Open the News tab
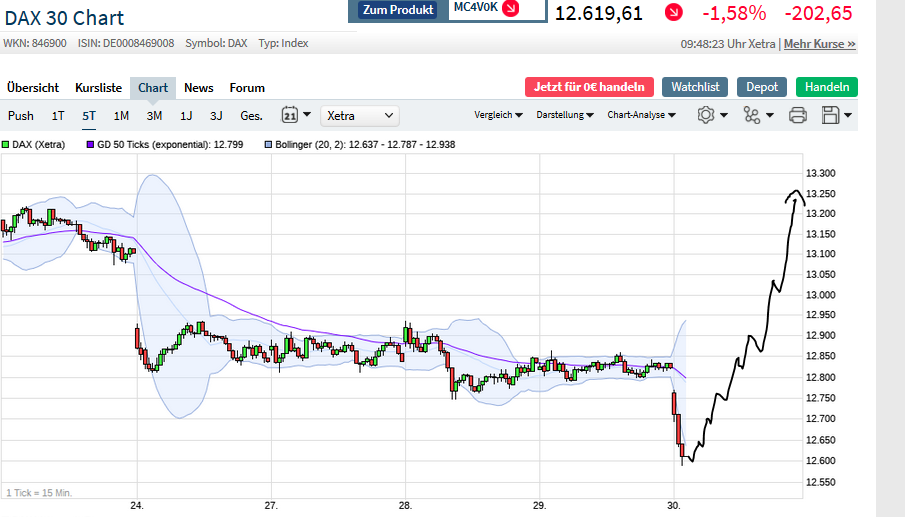The width and height of the screenshot is (905, 517). [x=199, y=88]
